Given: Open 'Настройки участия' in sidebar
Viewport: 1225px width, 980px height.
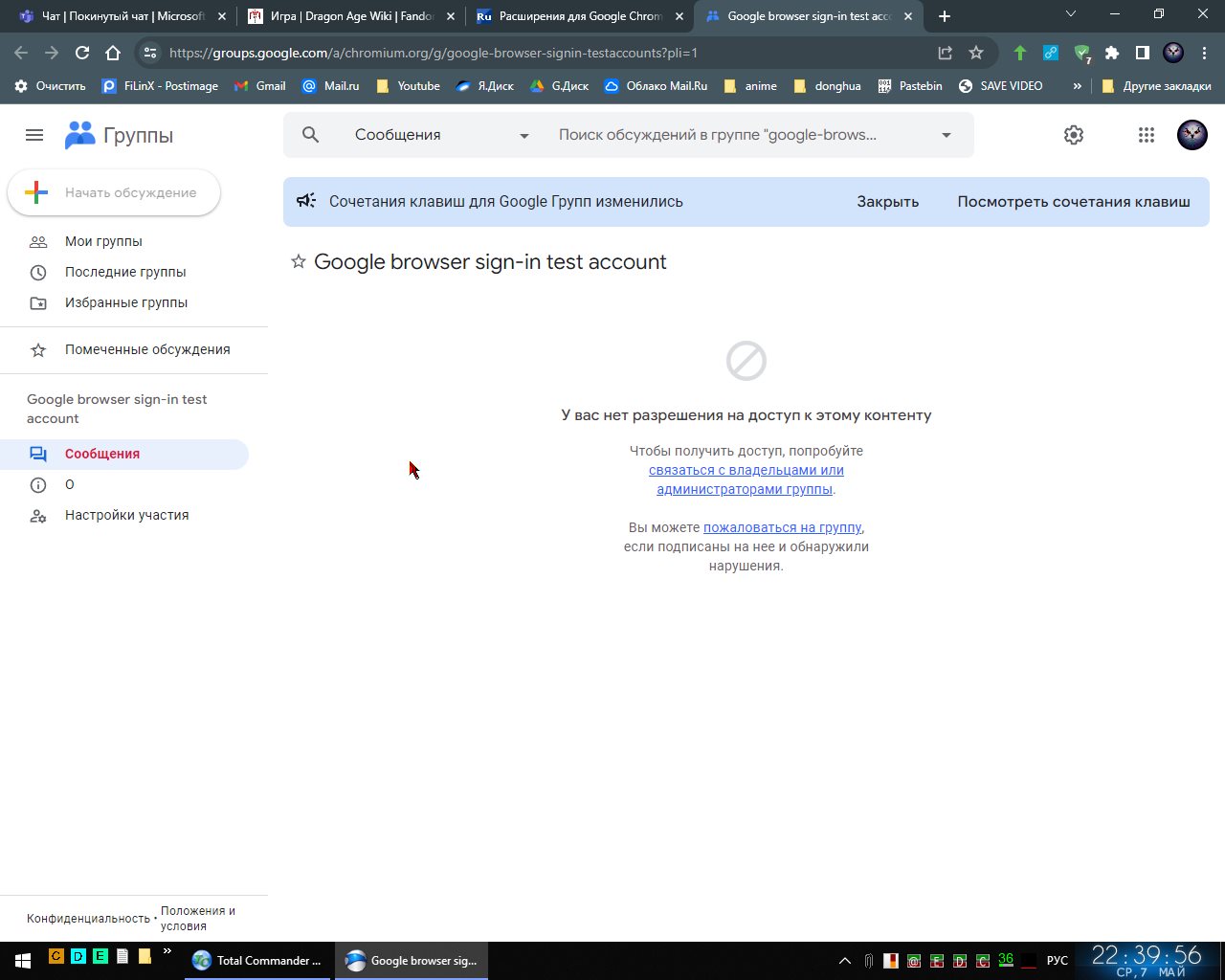Looking at the screenshot, I should pyautogui.click(x=124, y=515).
